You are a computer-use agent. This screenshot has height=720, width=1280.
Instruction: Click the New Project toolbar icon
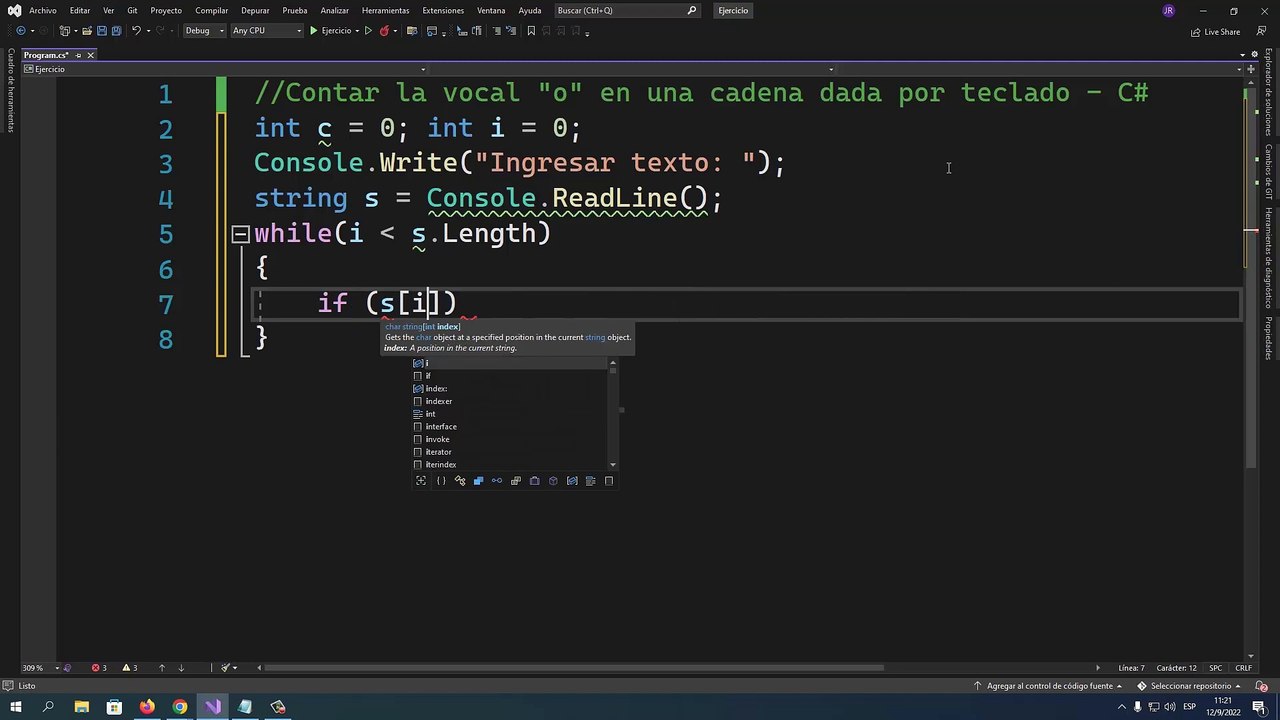[x=65, y=31]
